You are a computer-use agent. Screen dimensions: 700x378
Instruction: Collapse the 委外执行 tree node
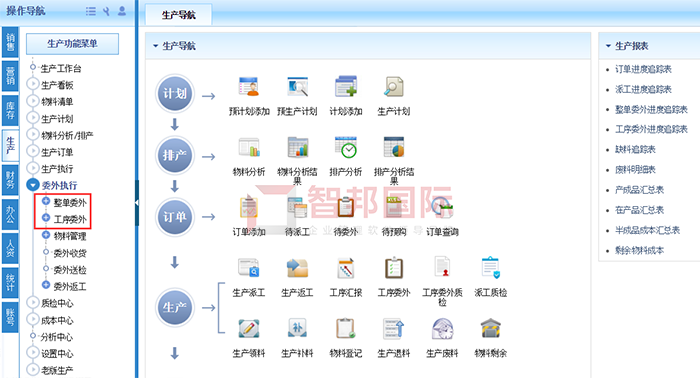point(33,185)
